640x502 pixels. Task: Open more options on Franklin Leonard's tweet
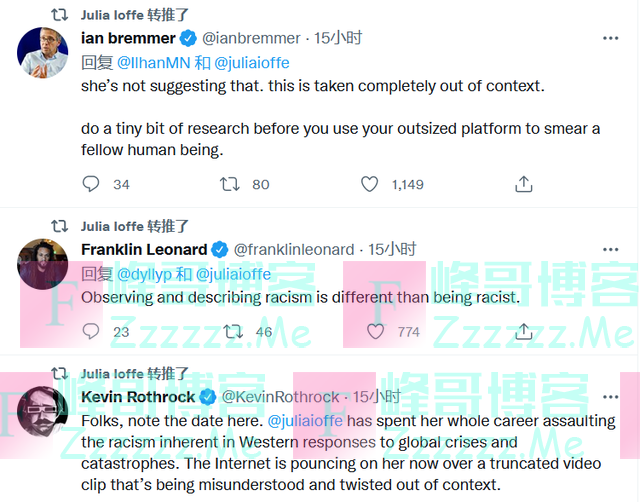coord(610,249)
